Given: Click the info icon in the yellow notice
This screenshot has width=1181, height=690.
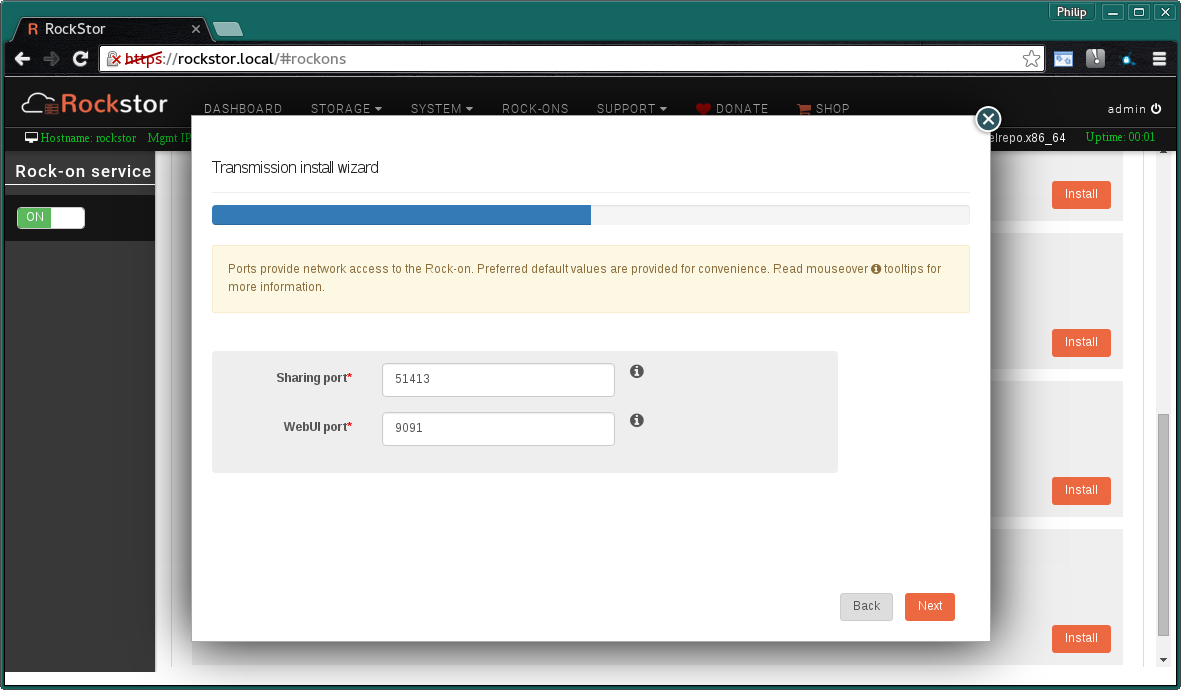Looking at the screenshot, I should click(x=876, y=269).
